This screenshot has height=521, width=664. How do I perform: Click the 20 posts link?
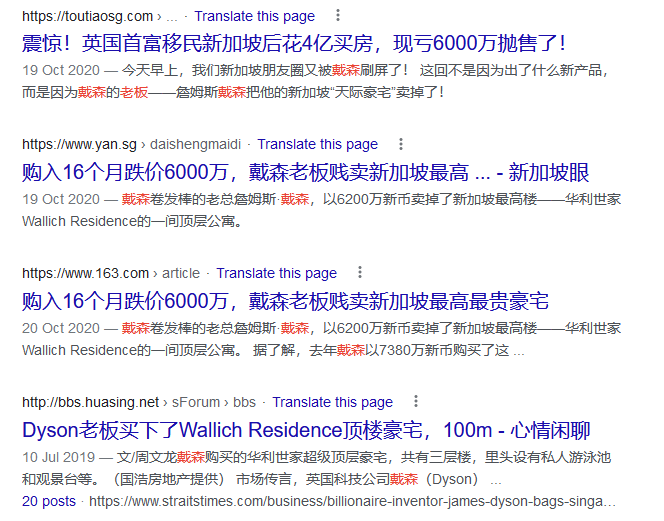coord(49,501)
